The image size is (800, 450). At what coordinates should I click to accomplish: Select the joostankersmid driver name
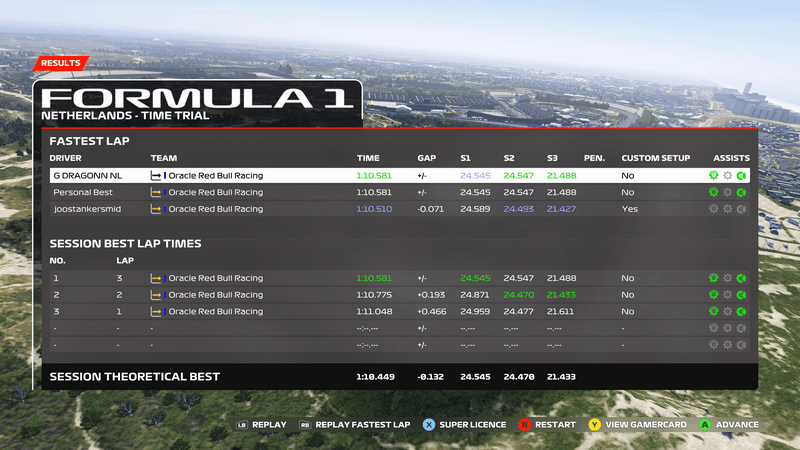click(87, 209)
